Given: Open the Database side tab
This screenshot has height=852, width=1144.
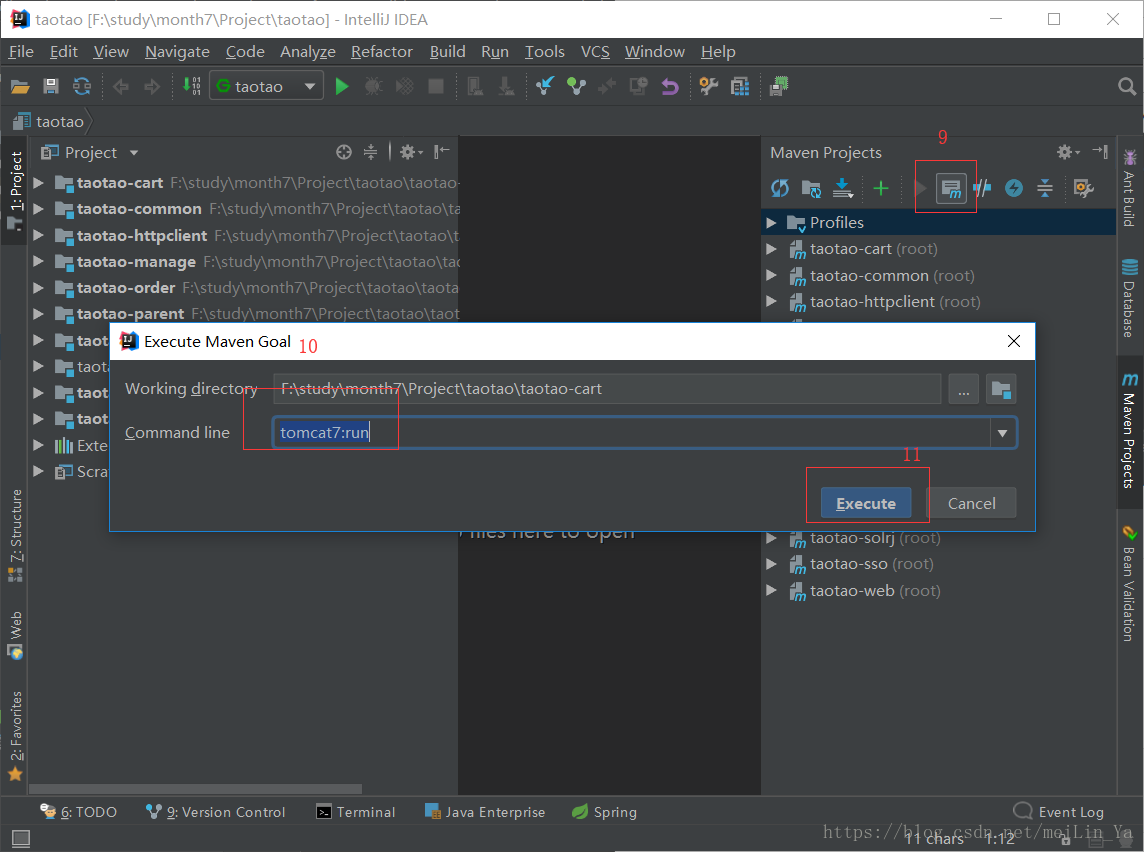Looking at the screenshot, I should tap(1129, 297).
